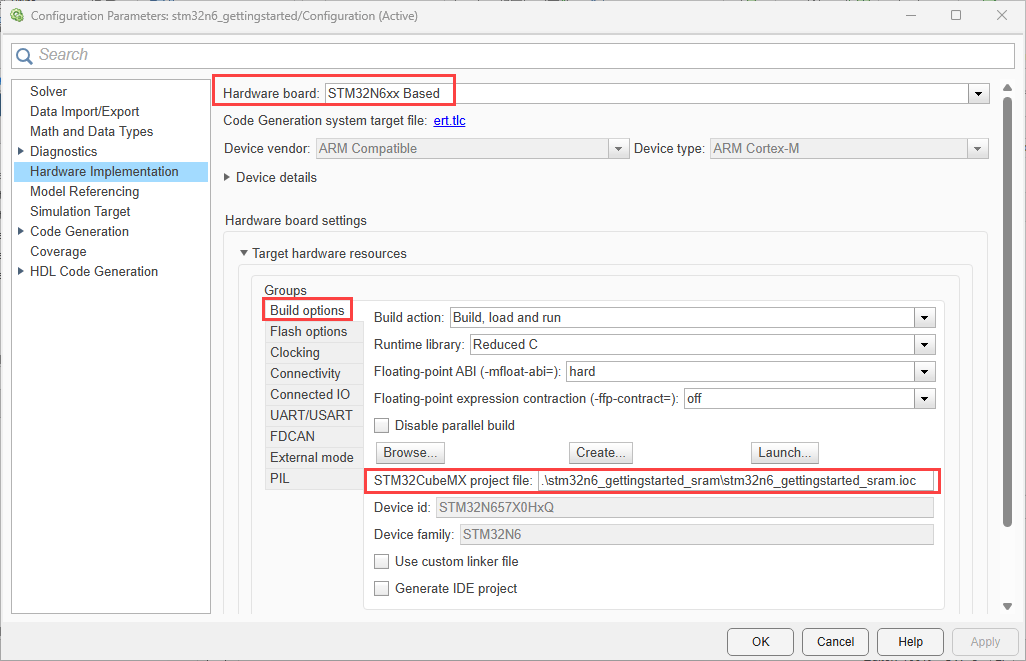Expand the Device details section
Screen dimensions: 1026x661
(x=227, y=177)
